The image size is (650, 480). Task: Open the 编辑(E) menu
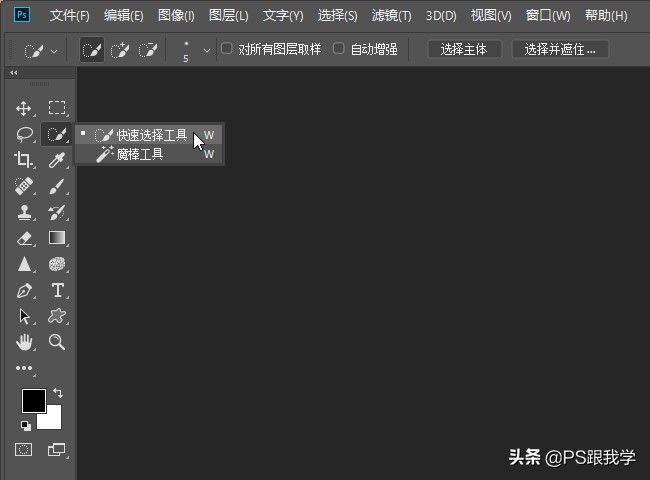coord(124,16)
